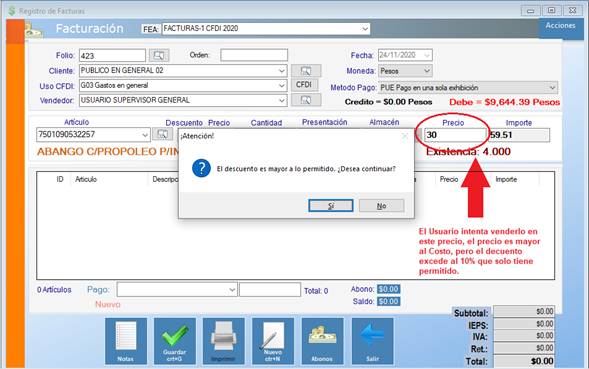Image resolution: width=589 pixels, height=369 pixels.
Task: Expand the Vendedor dropdown
Action: (282, 100)
